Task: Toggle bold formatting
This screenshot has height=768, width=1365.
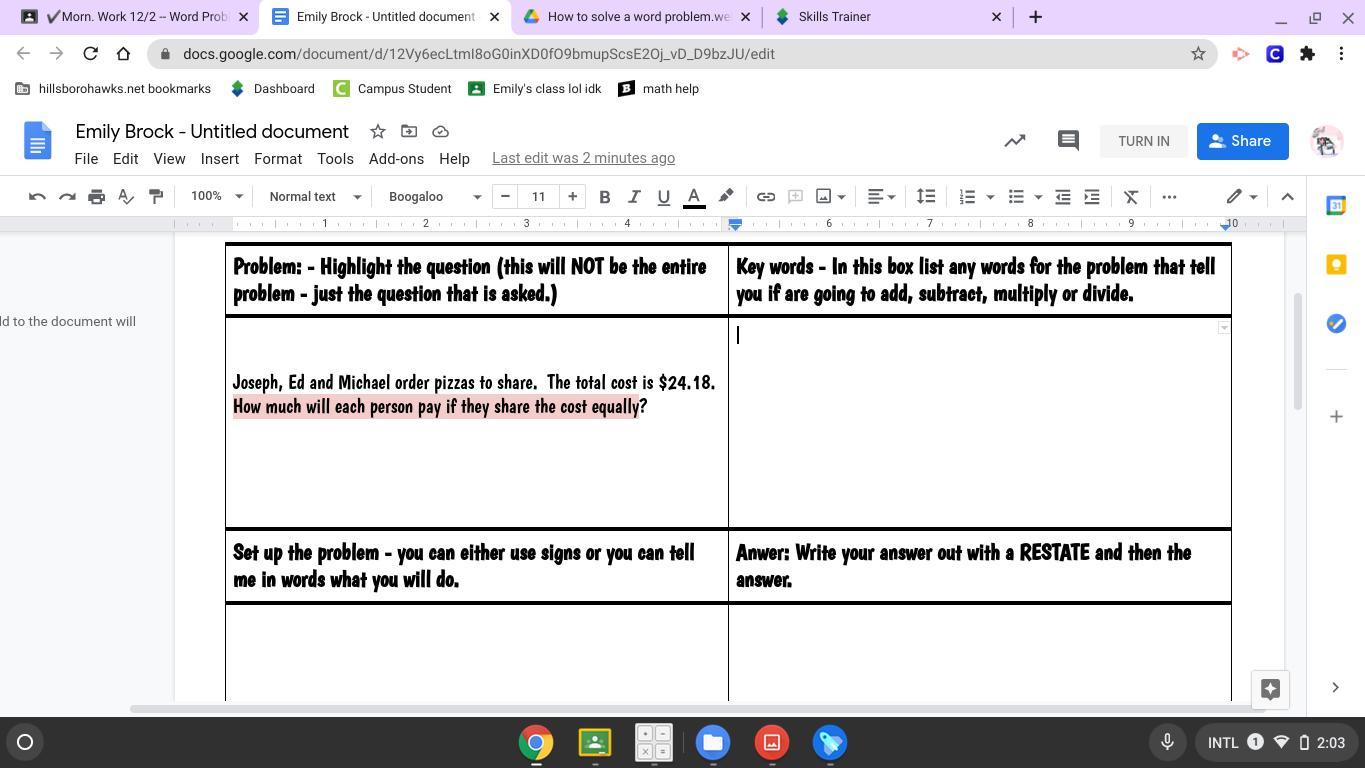Action: click(x=604, y=197)
